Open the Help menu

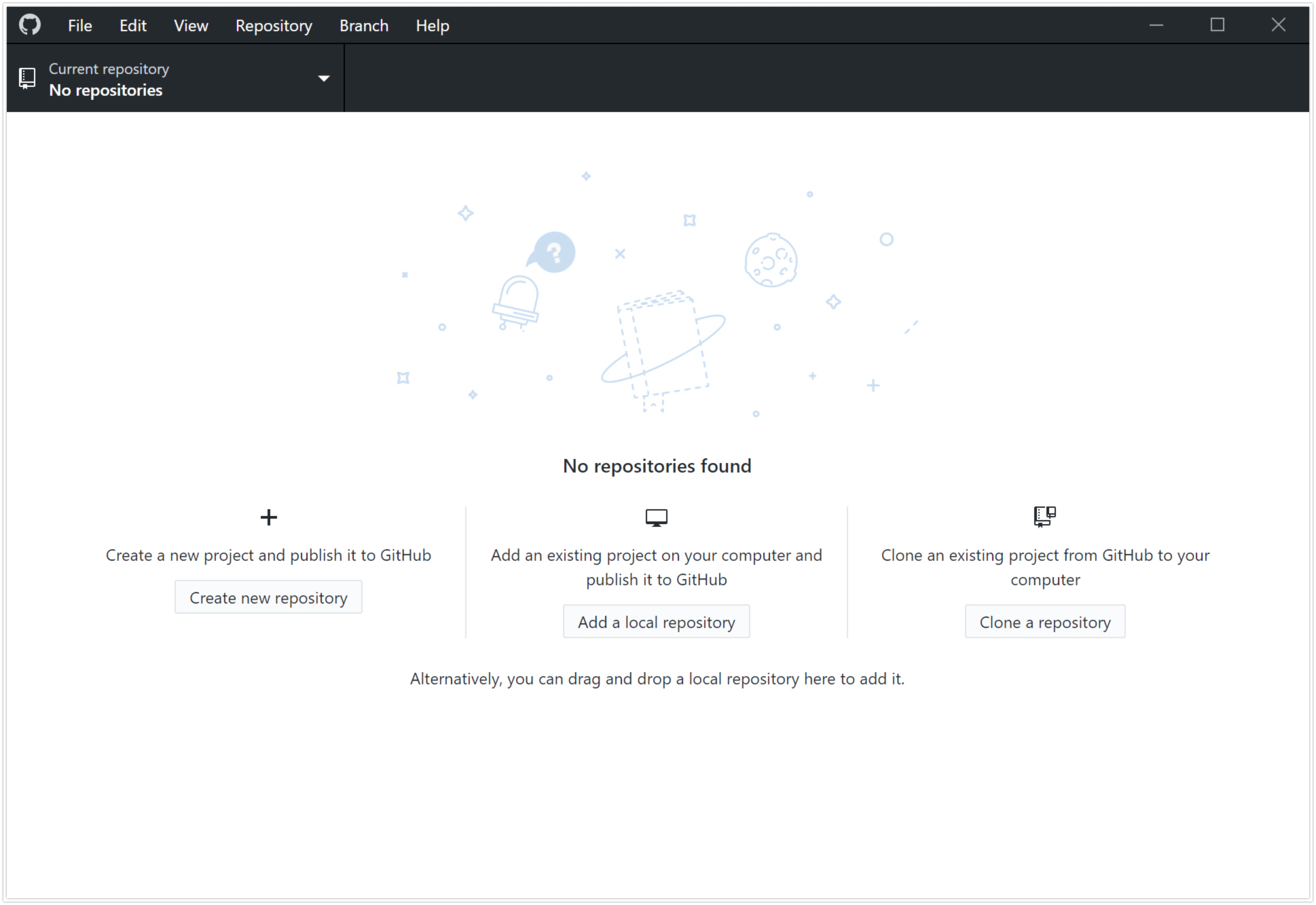tap(433, 26)
